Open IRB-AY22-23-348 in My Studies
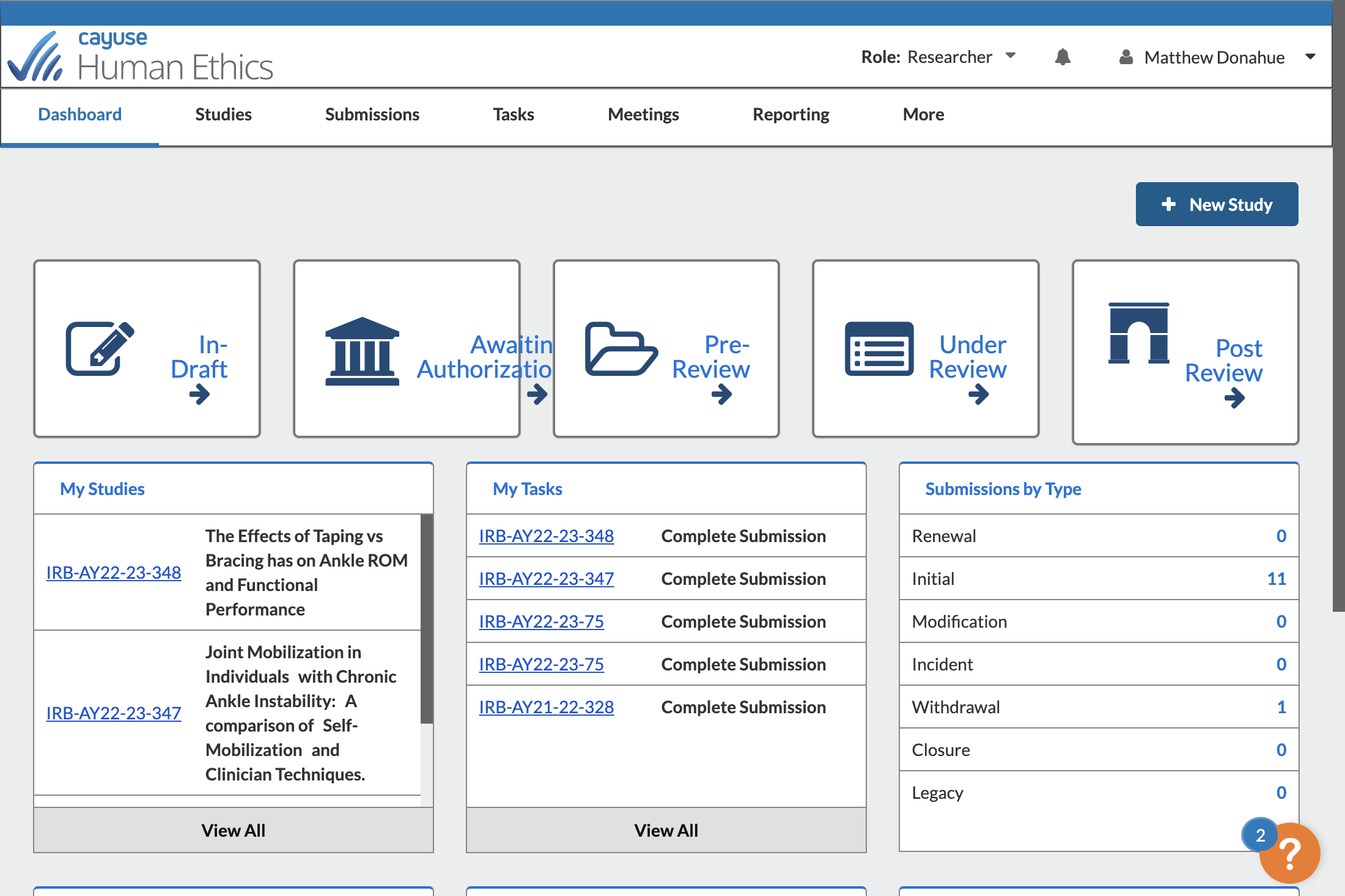The width and height of the screenshot is (1345, 896). point(114,573)
